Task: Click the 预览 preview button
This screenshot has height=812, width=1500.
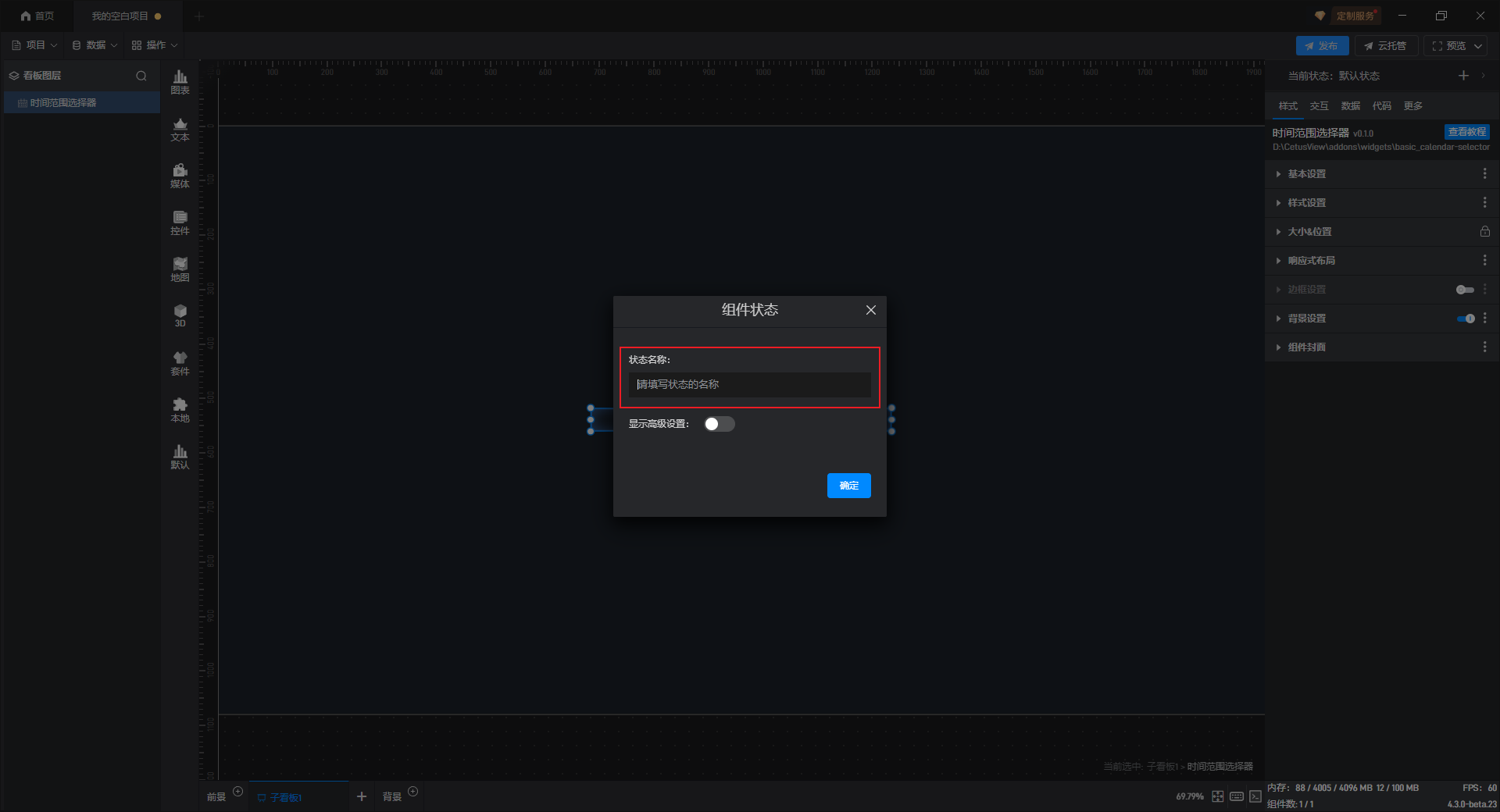Action: click(1448, 46)
